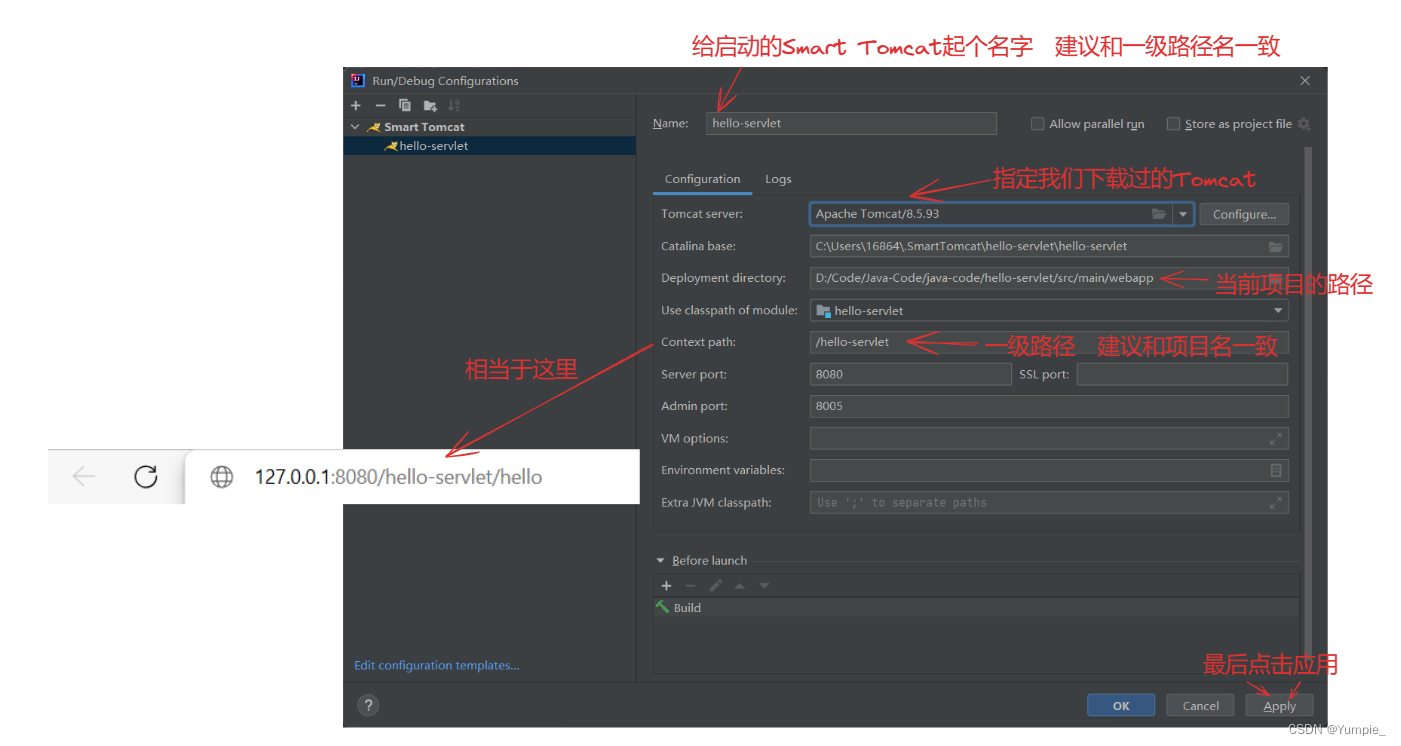This screenshot has height=746, width=1401.
Task: Store as project file gear icon
Action: pos(1303,124)
